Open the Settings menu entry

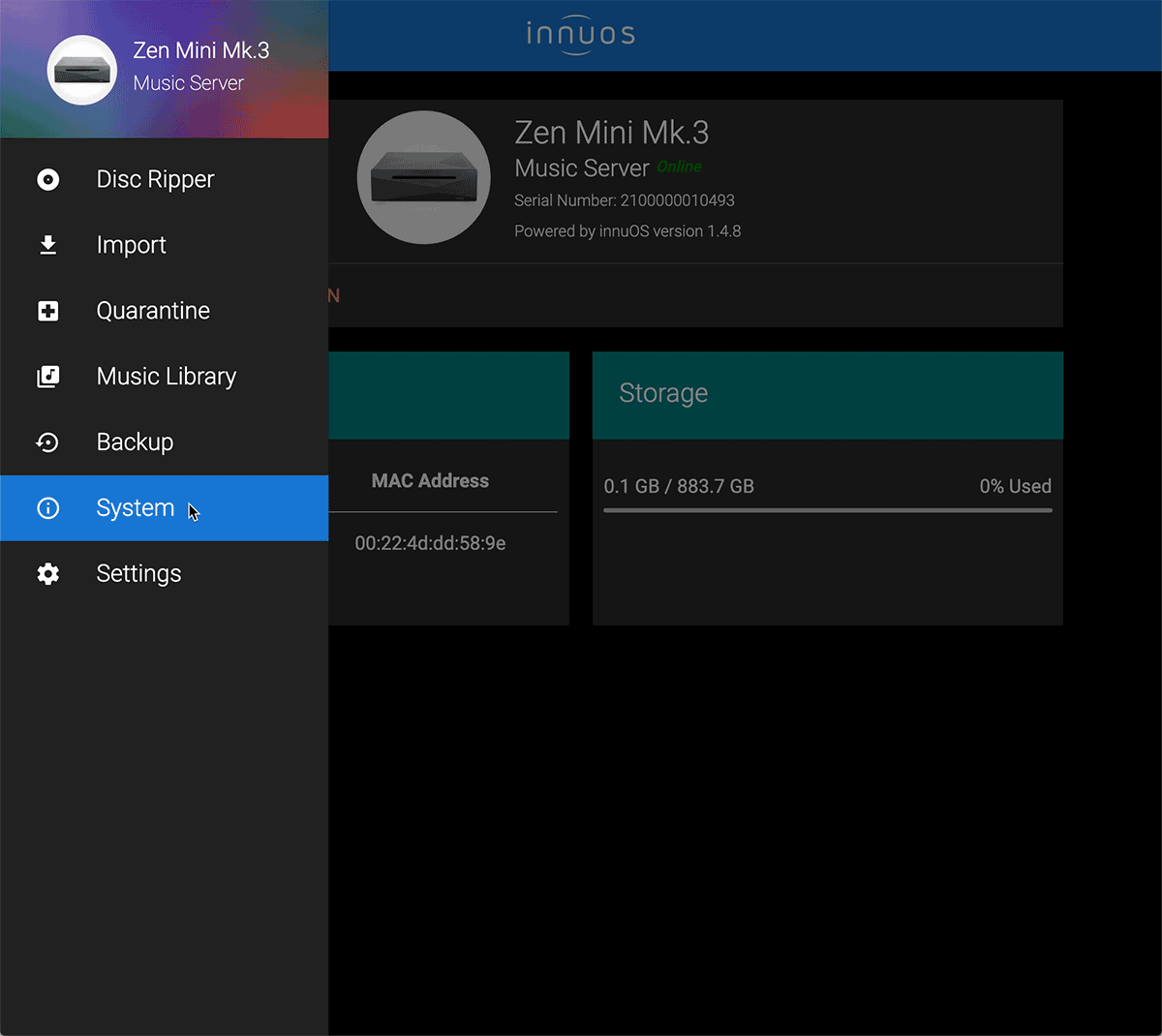(x=165, y=574)
